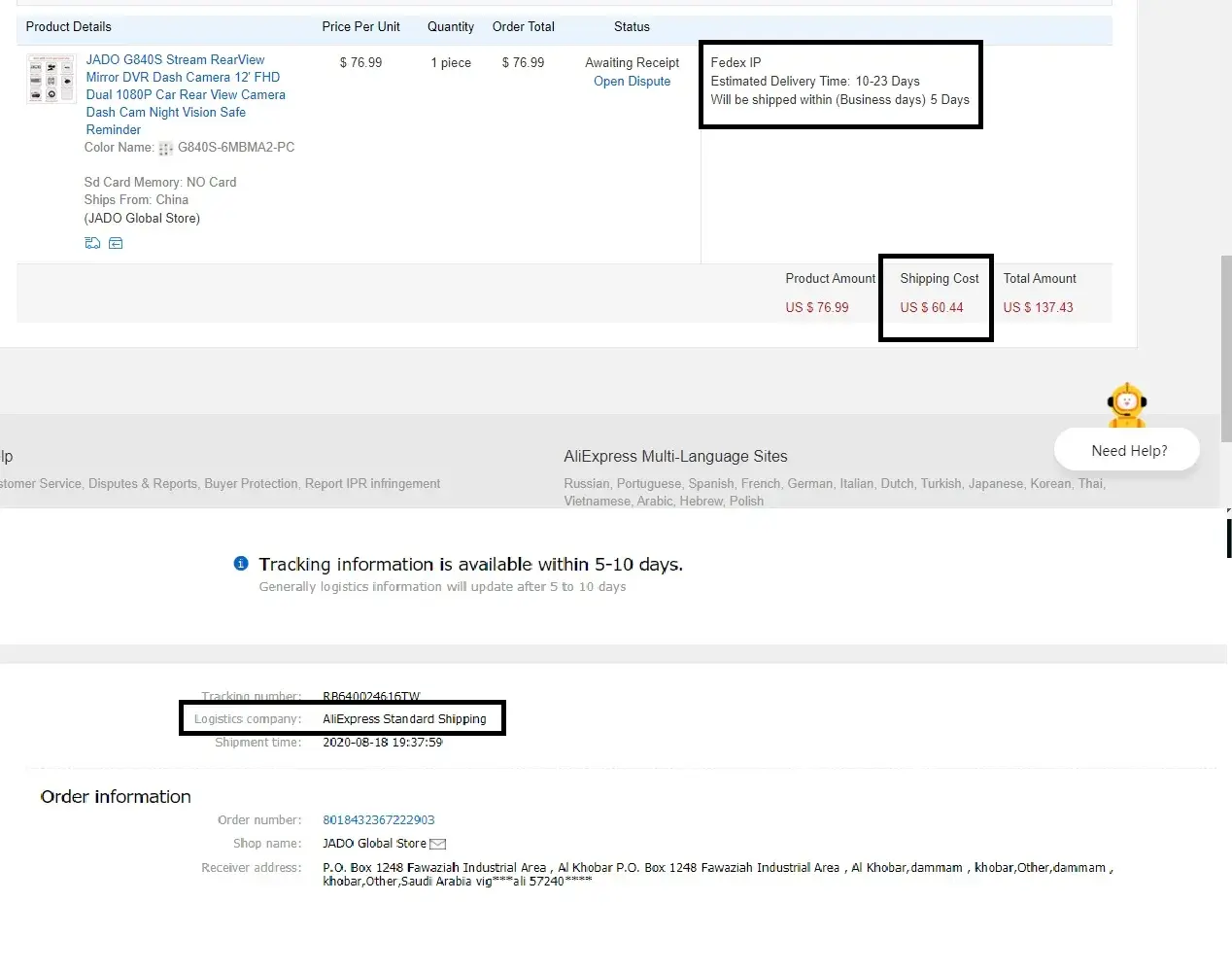Click the delivery truck icon under JADO Global Store

[92, 243]
